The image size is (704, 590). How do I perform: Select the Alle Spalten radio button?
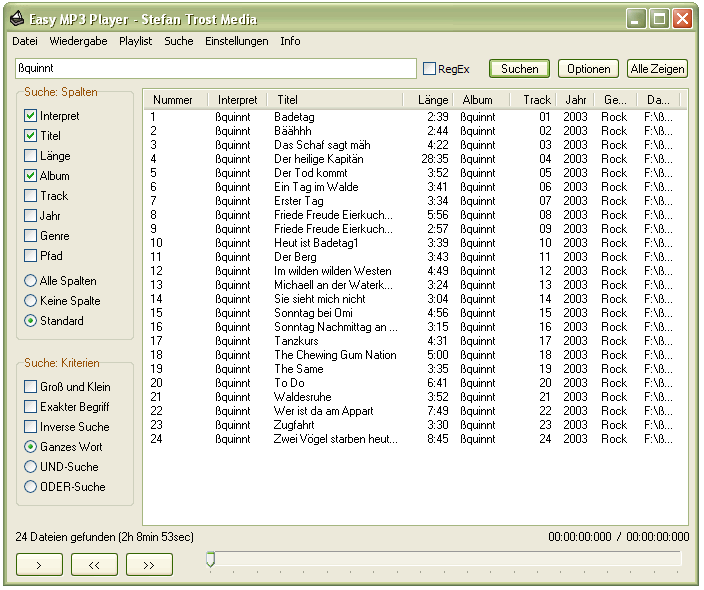[x=30, y=281]
